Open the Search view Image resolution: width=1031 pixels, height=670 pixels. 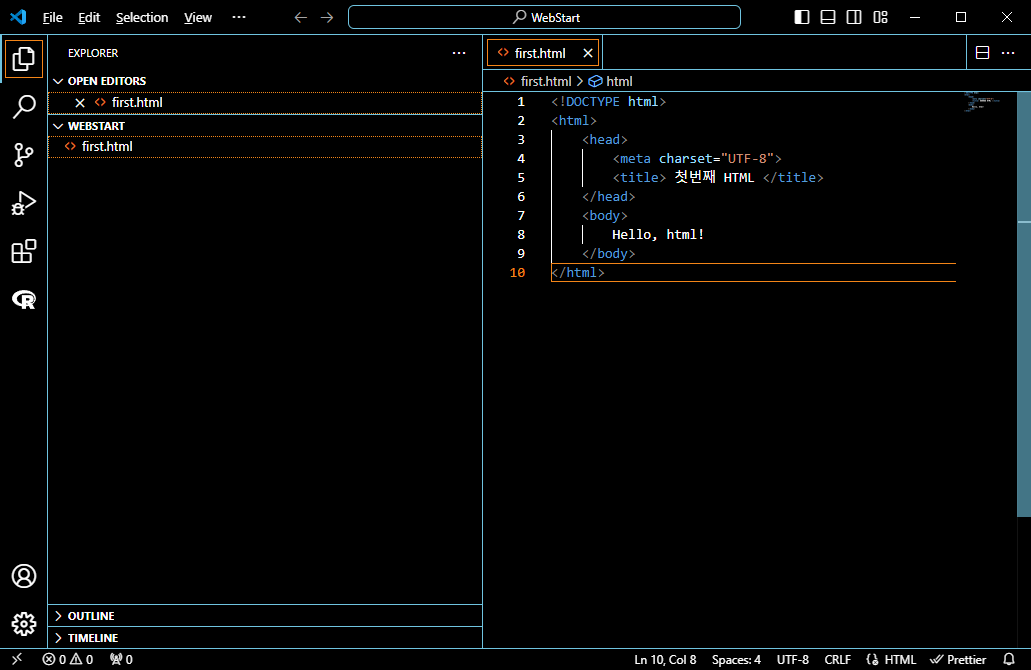24,107
